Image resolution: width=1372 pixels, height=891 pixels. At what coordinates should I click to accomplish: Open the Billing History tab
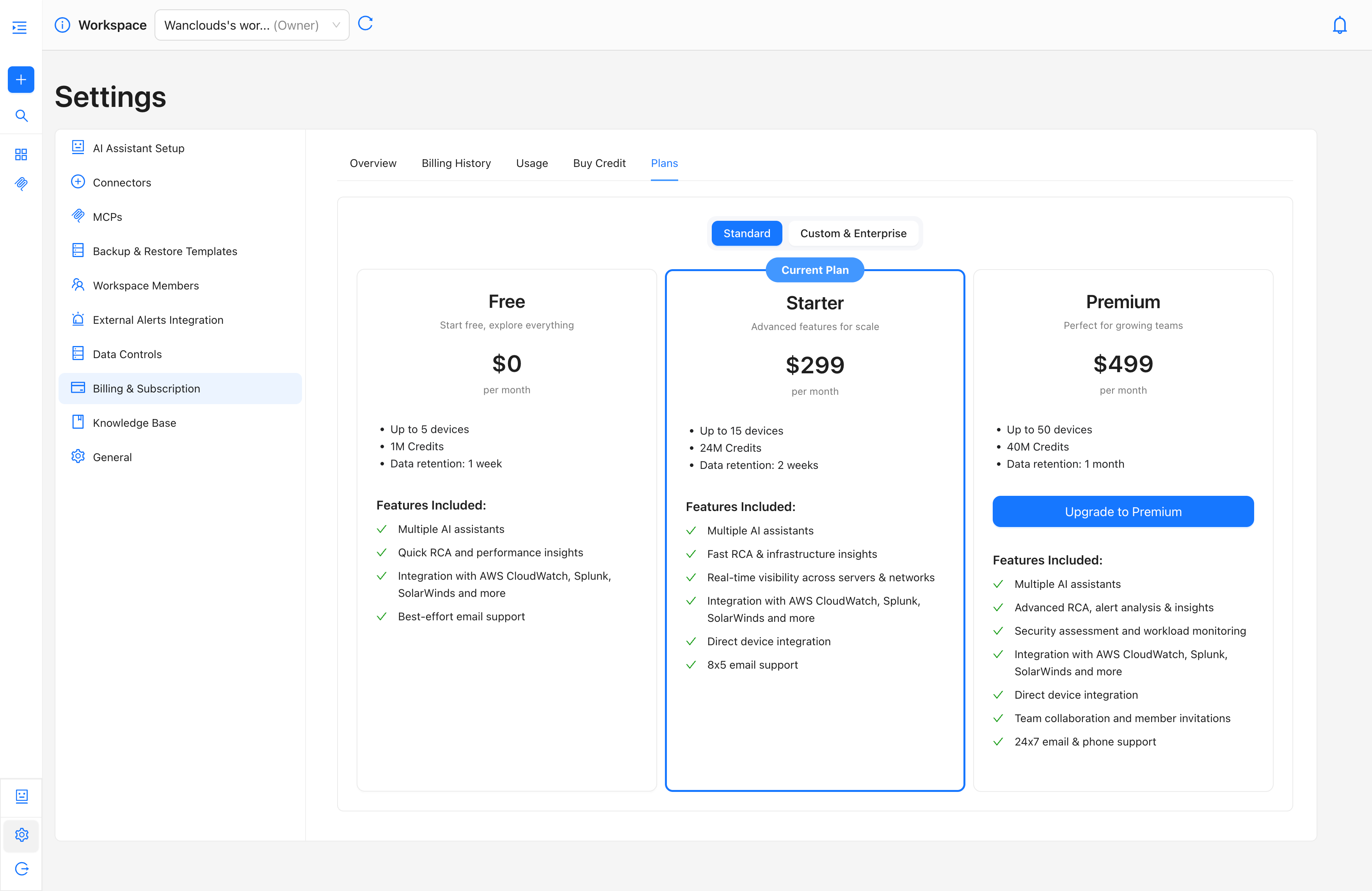coord(456,163)
